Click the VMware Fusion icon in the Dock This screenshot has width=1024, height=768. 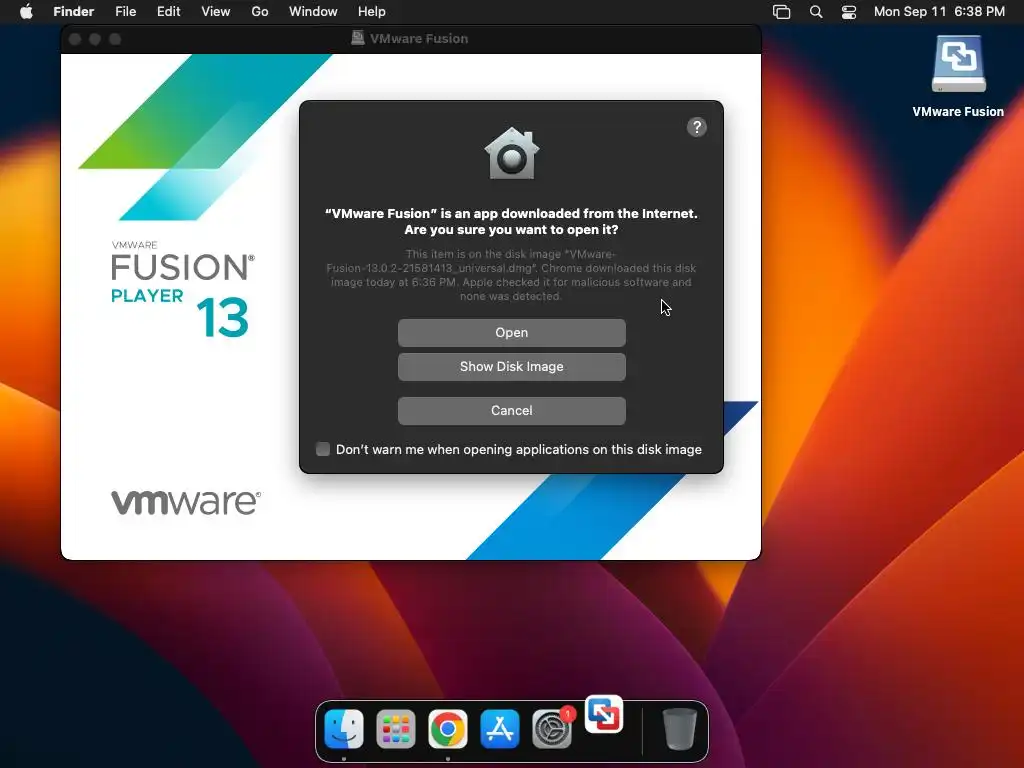(x=604, y=715)
